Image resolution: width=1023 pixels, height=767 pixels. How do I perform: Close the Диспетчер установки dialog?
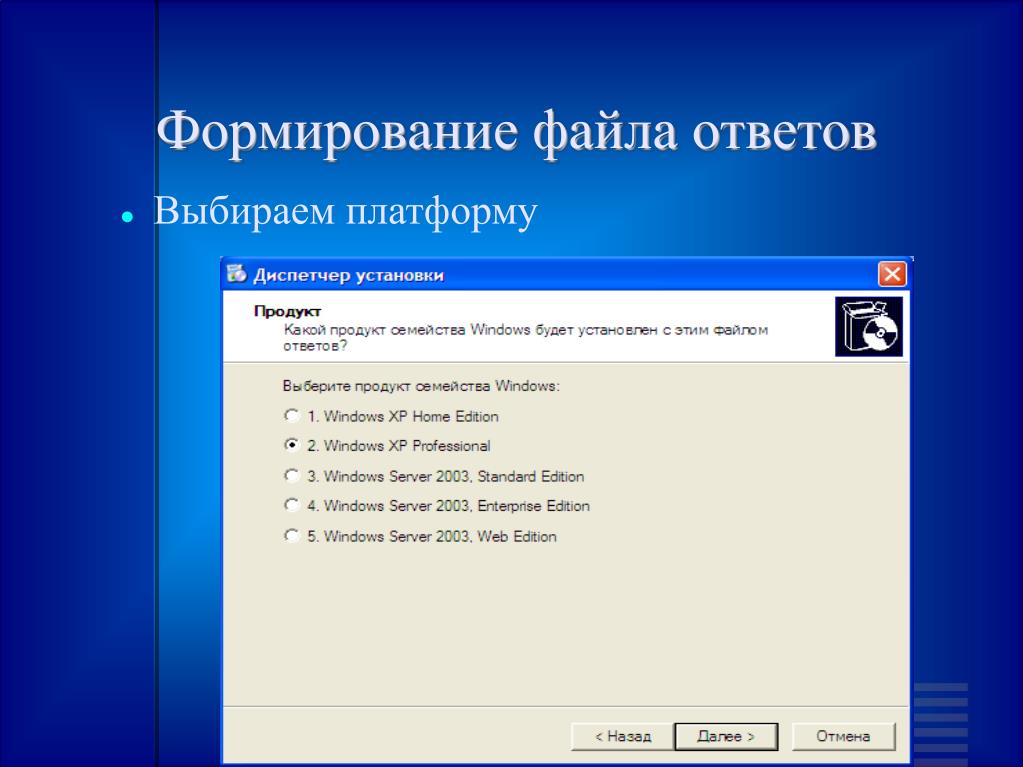pyautogui.click(x=891, y=274)
